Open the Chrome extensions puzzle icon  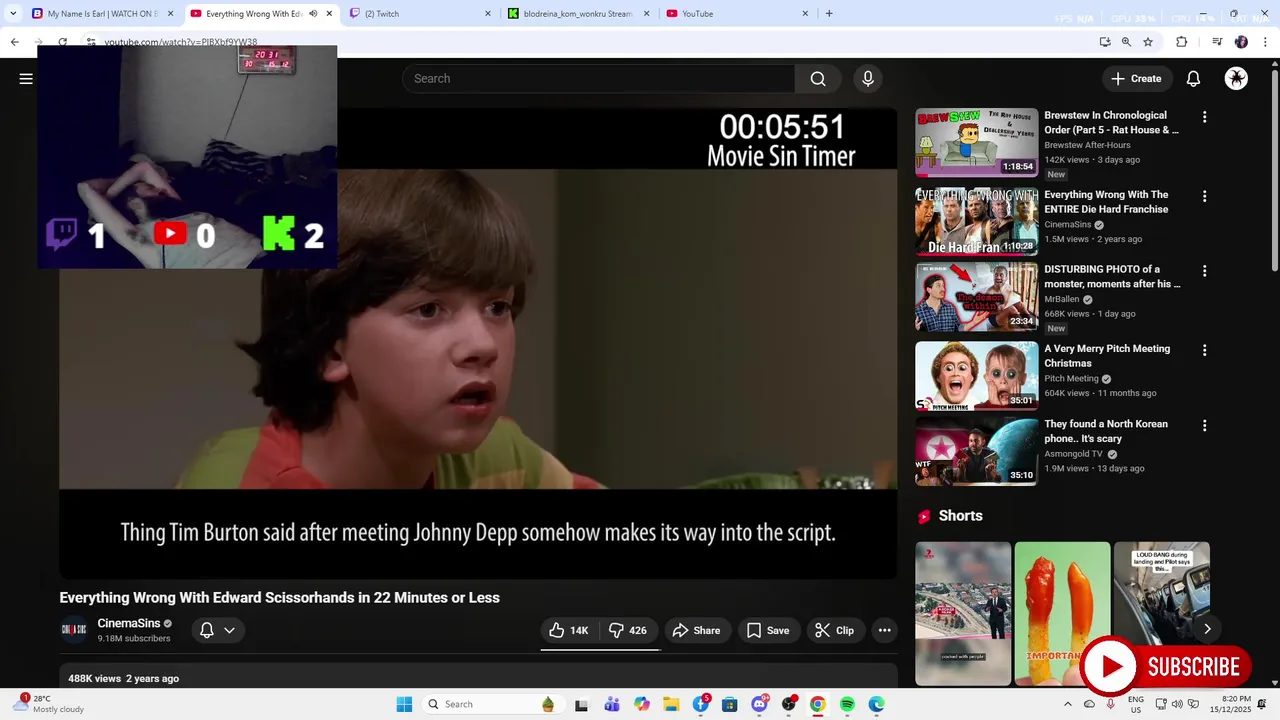(1182, 42)
